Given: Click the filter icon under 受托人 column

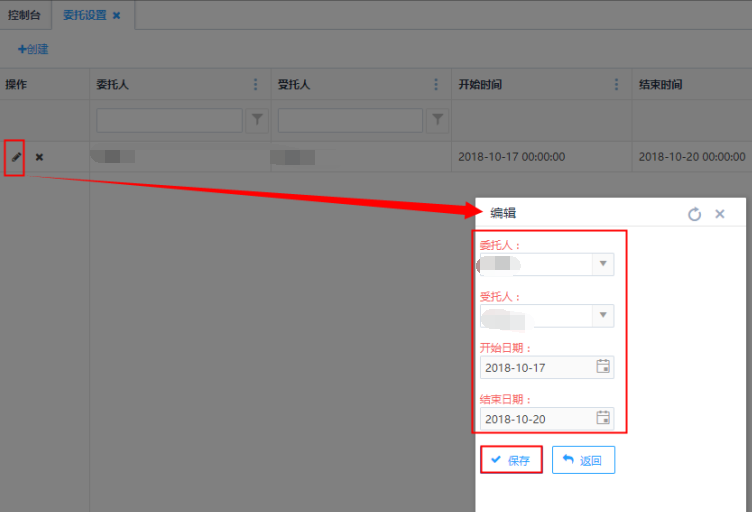Looking at the screenshot, I should (437, 120).
